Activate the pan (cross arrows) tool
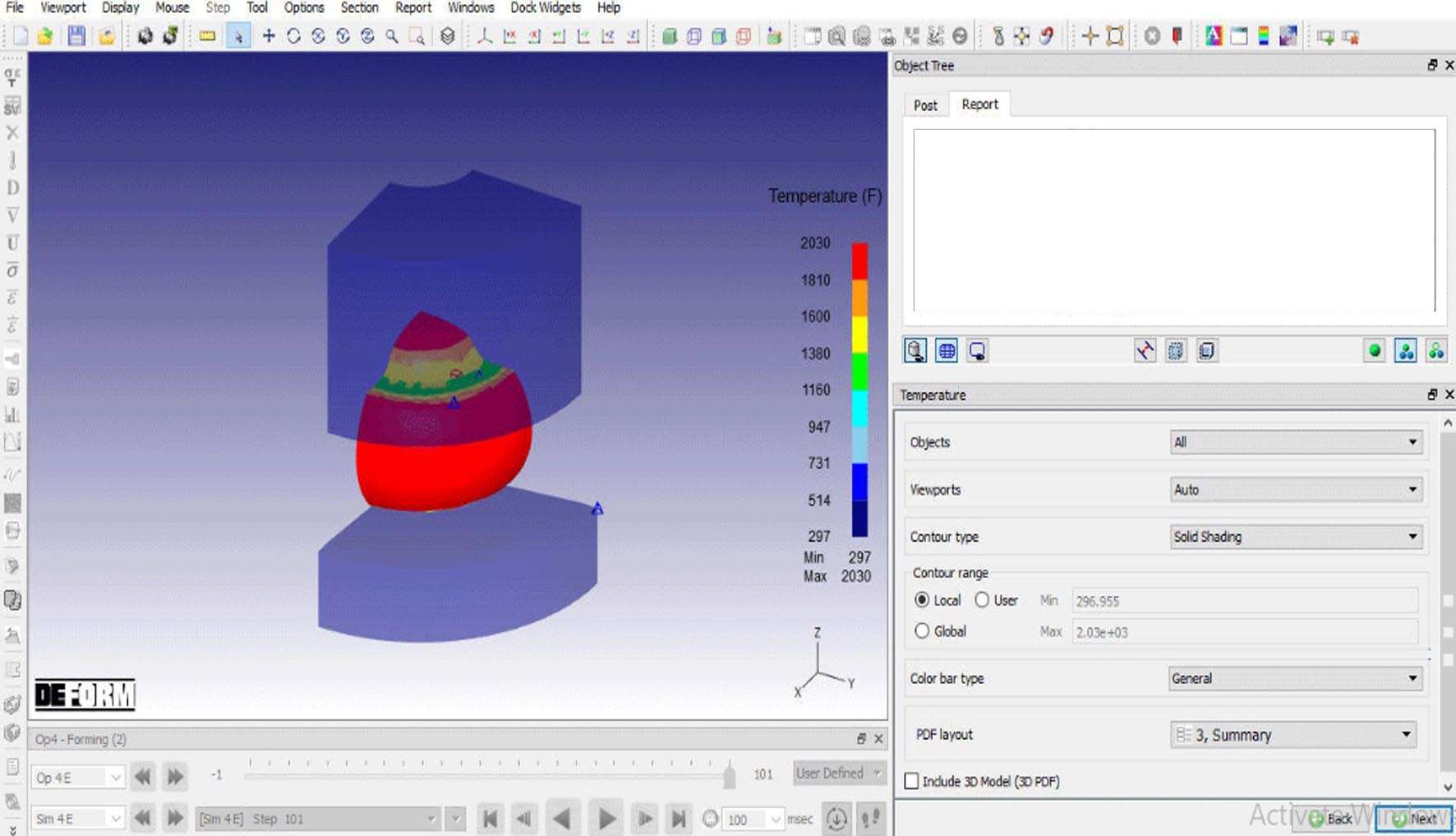The height and width of the screenshot is (836, 1456). coord(268,36)
